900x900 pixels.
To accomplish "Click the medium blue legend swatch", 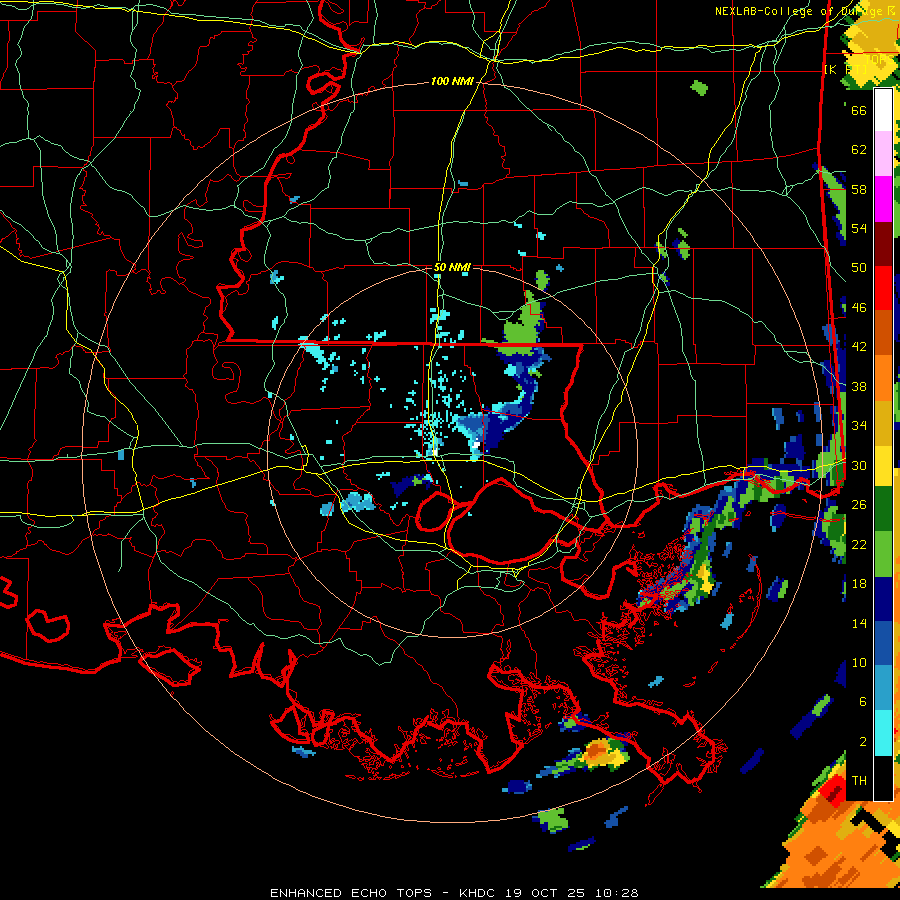I will [883, 643].
